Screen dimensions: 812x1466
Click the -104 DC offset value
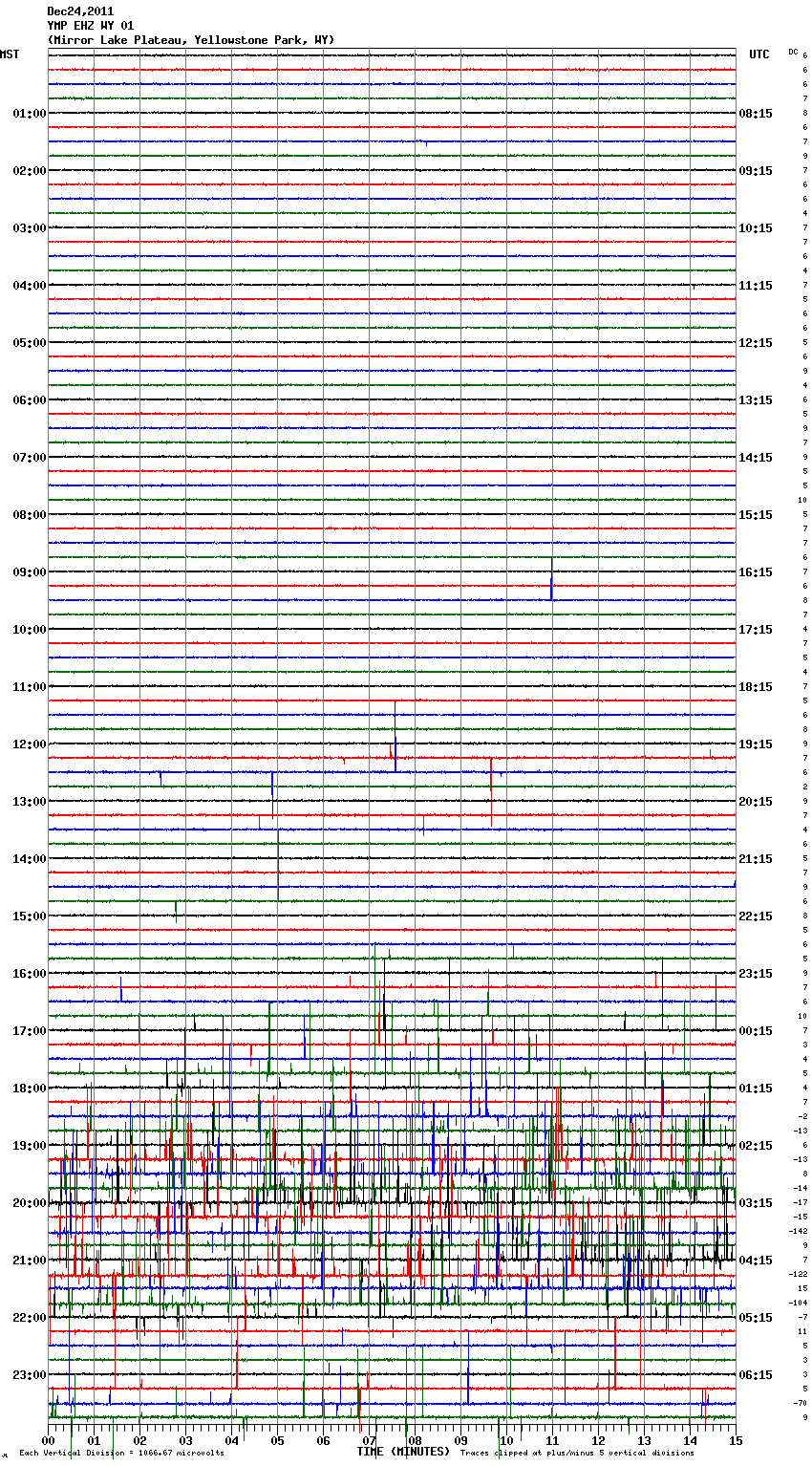[799, 1304]
